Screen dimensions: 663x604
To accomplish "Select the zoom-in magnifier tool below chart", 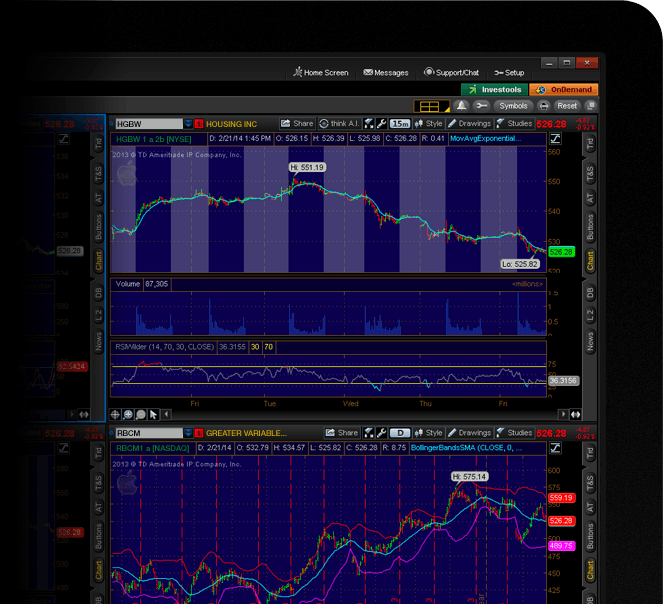I will coord(128,415).
